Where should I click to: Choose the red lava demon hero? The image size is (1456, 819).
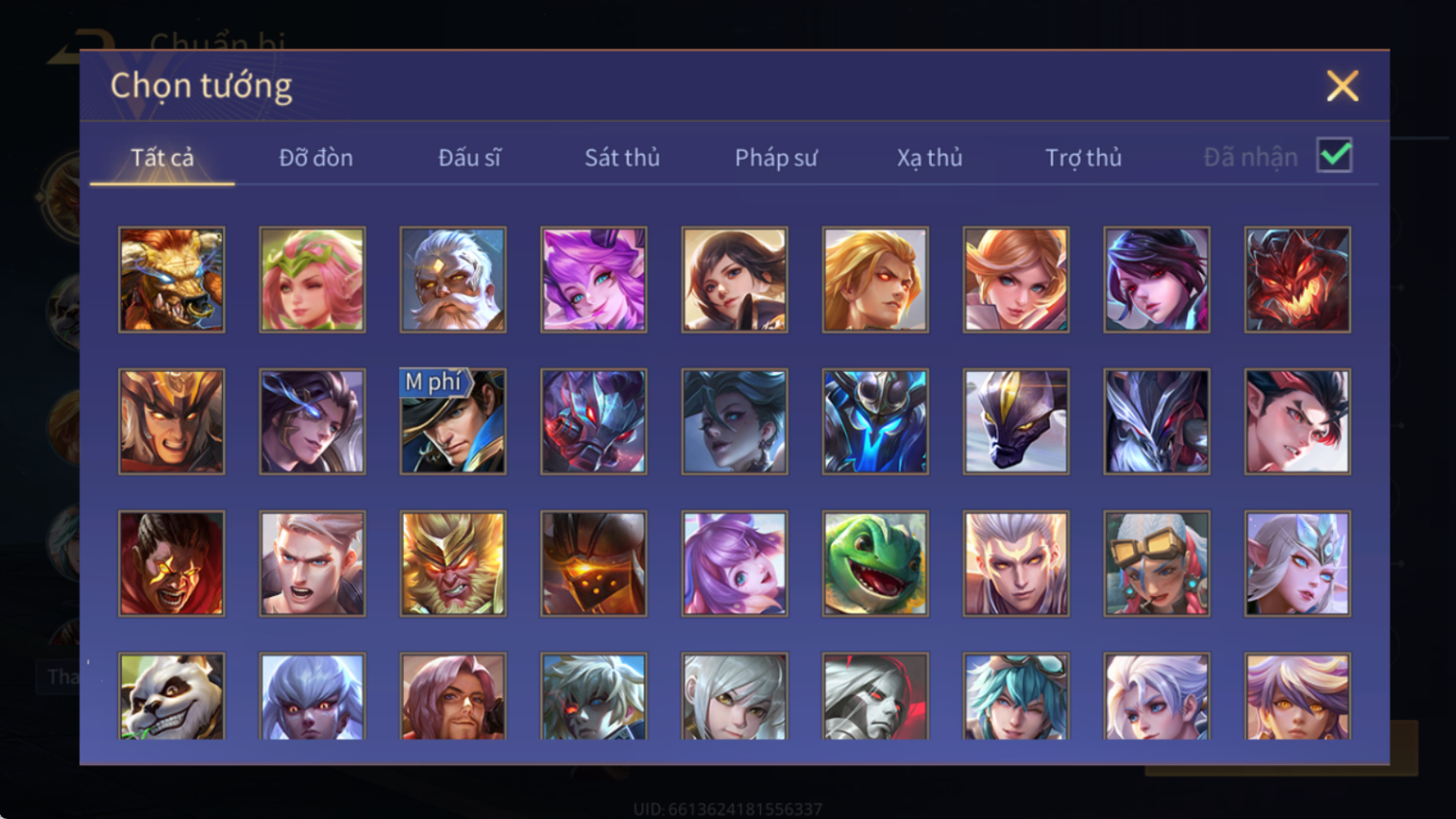coord(1297,280)
